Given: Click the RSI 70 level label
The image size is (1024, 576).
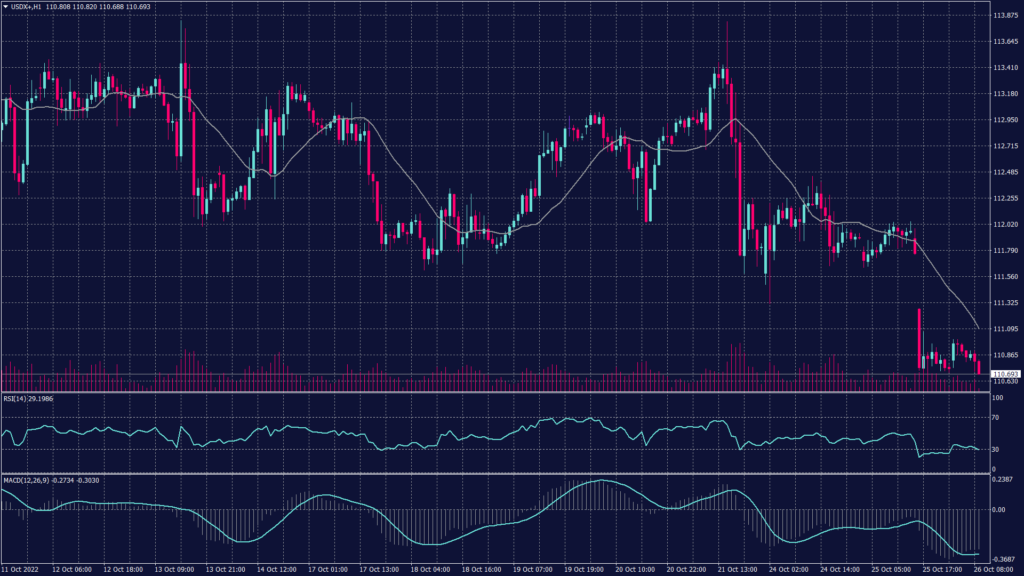Looking at the screenshot, I should click(995, 418).
